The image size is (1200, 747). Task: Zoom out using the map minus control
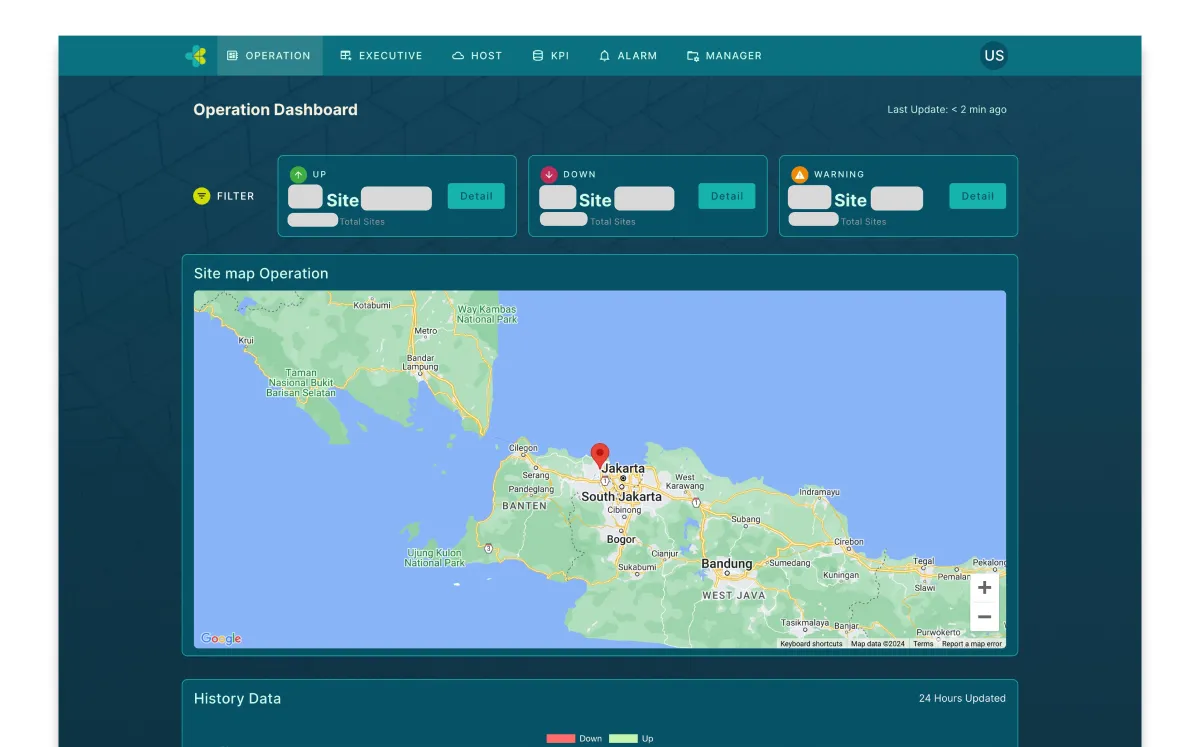tap(984, 617)
